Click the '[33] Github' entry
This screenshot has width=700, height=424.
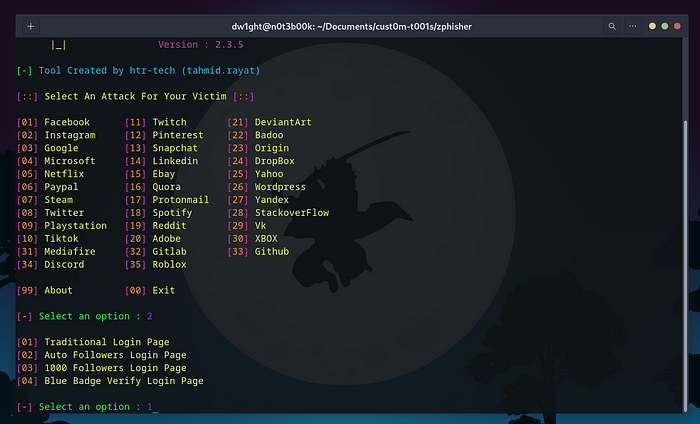pyautogui.click(x=258, y=252)
